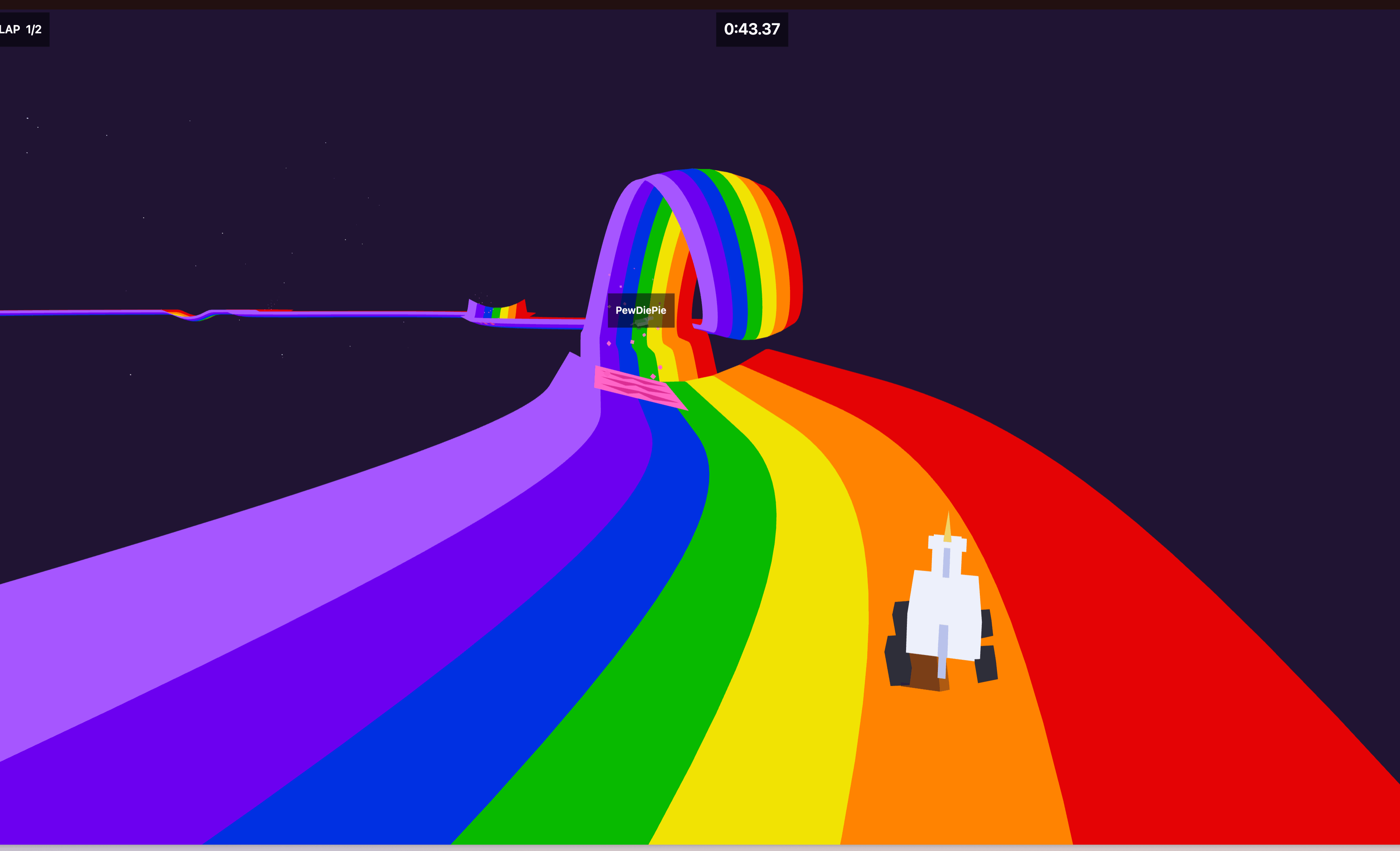Select the PewDiePie player name tag
This screenshot has width=1400, height=851.
641,310
